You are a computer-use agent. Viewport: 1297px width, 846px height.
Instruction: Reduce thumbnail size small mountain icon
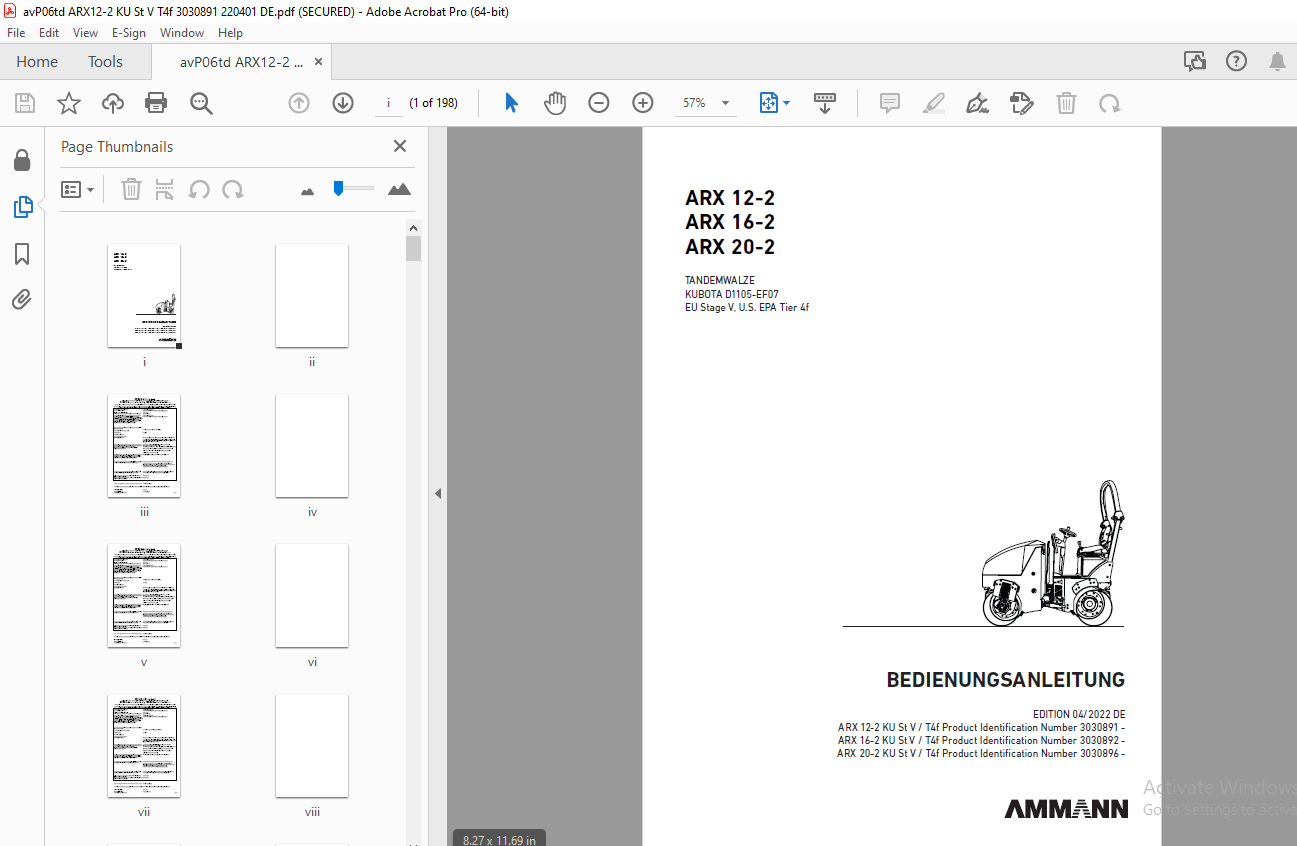[x=307, y=190]
